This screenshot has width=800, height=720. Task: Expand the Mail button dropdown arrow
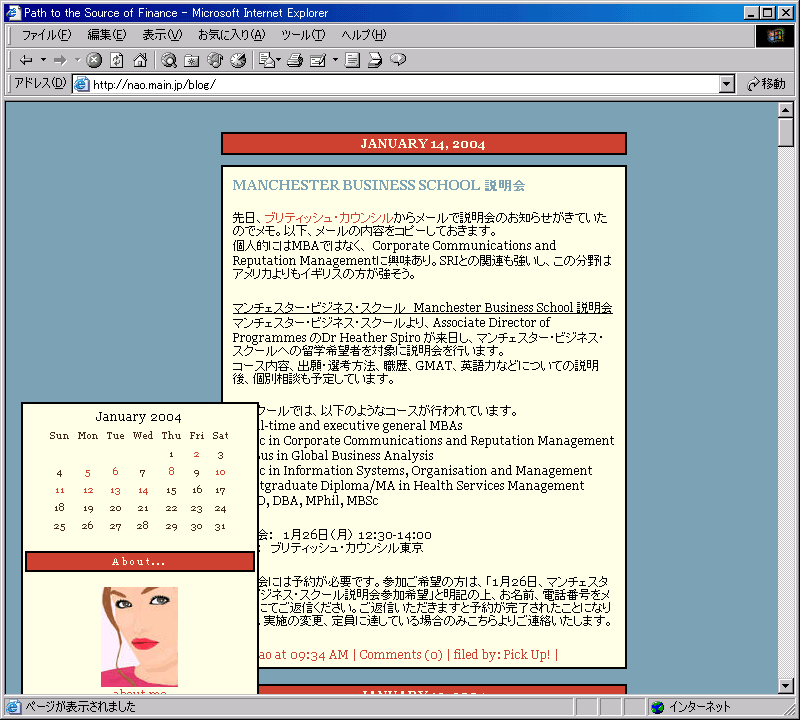278,60
